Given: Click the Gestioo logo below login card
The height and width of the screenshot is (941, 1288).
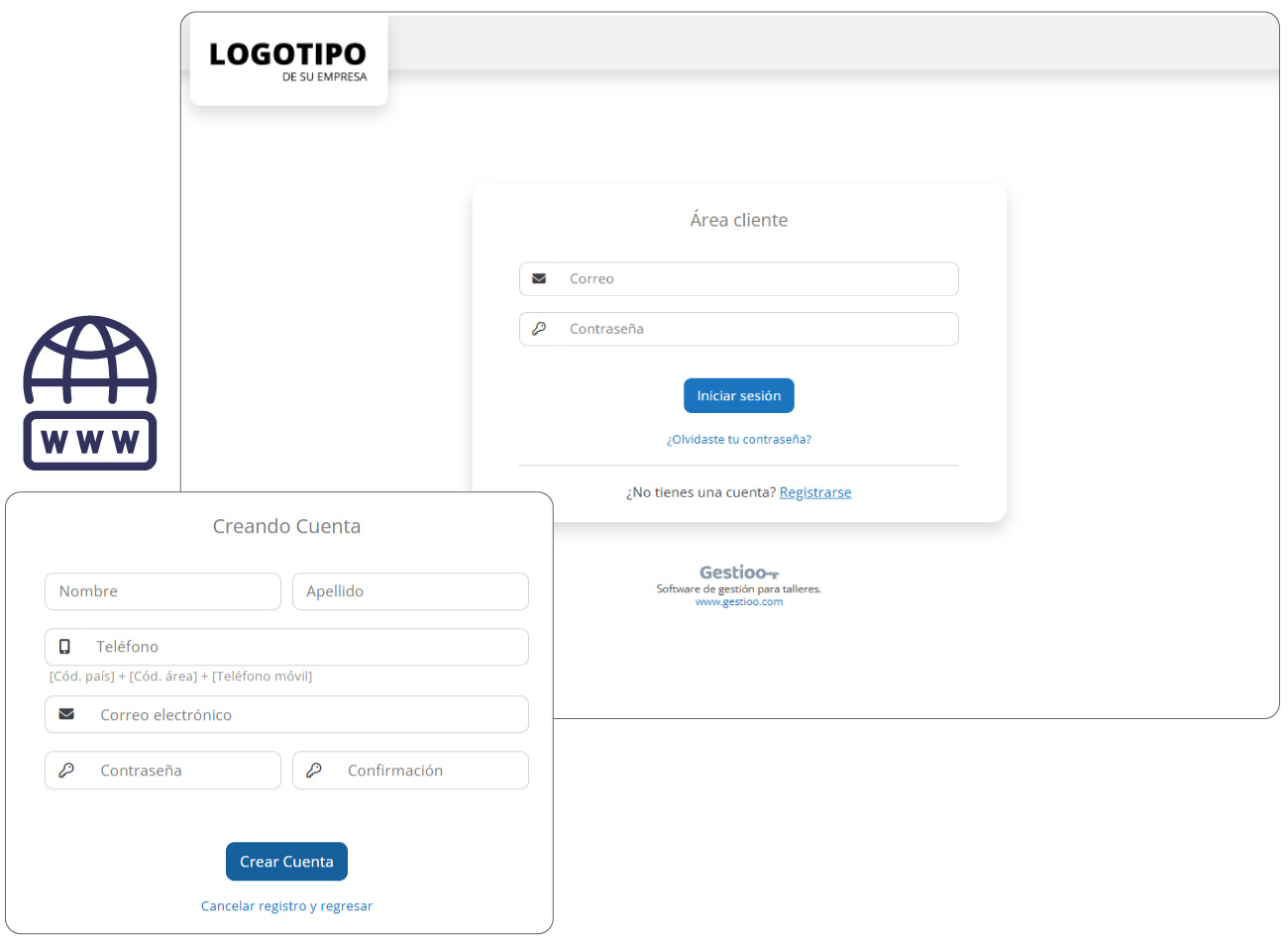Looking at the screenshot, I should click(739, 573).
